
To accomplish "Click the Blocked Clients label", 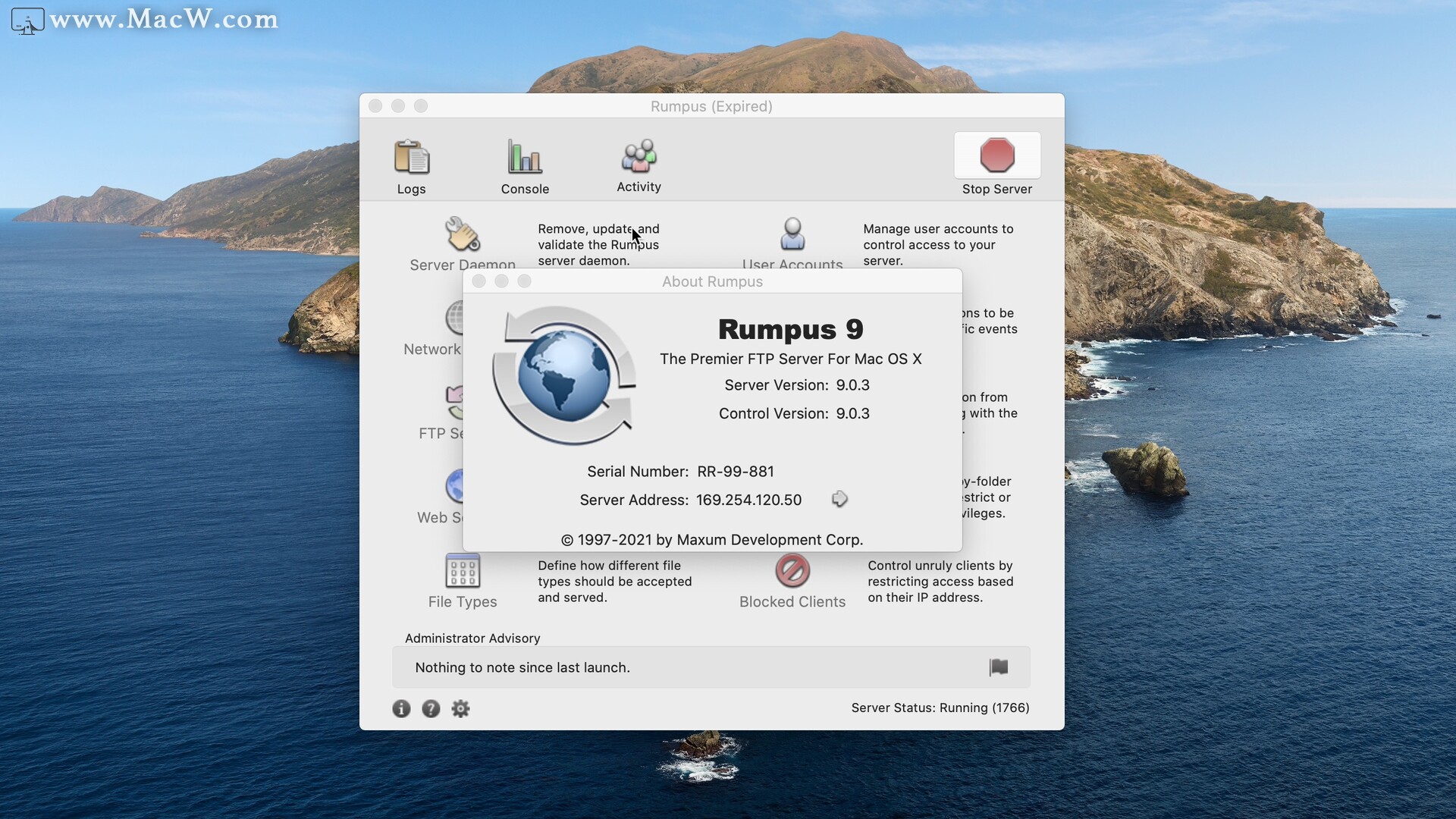I will (x=792, y=601).
